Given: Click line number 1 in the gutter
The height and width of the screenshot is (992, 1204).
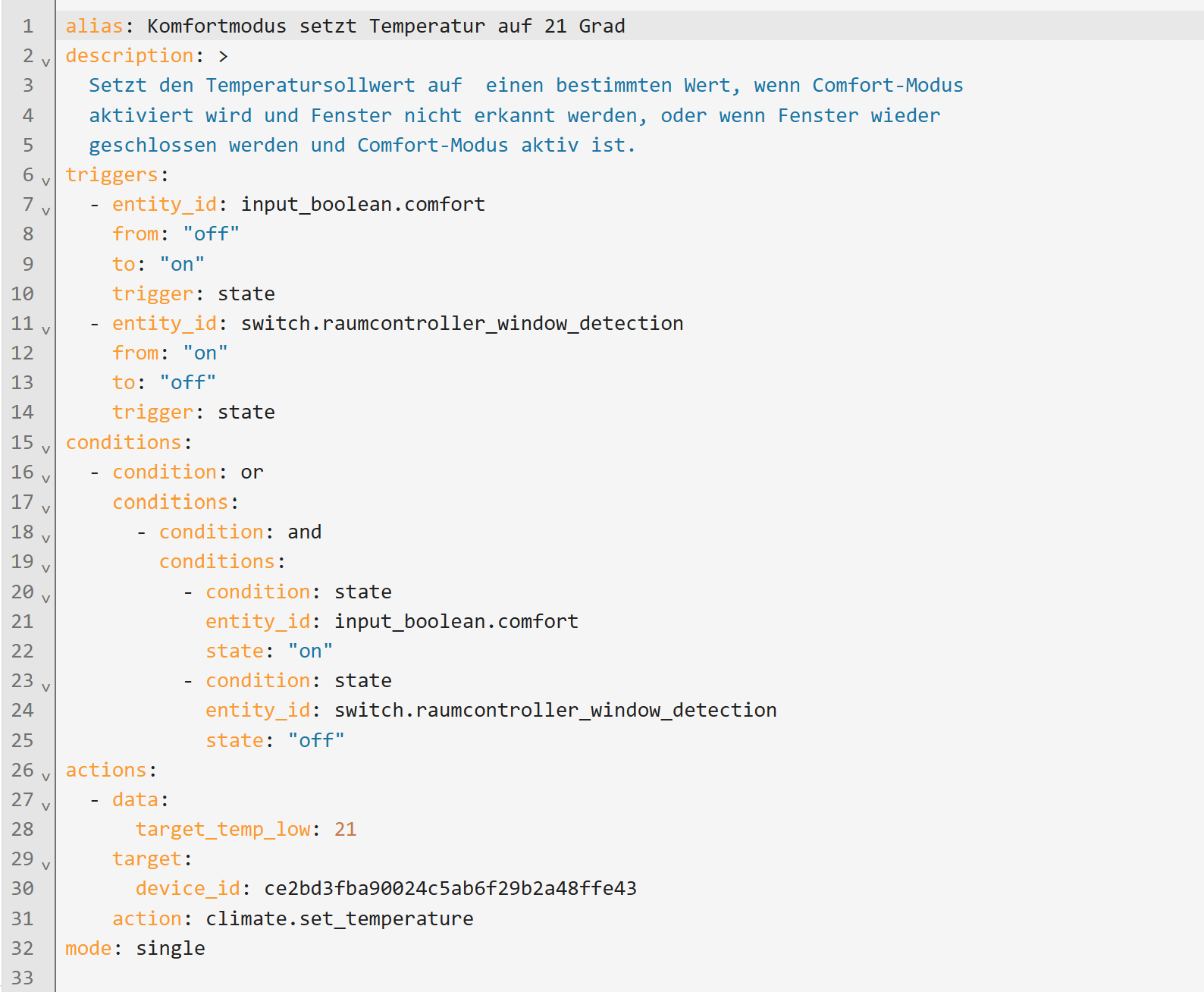Looking at the screenshot, I should pos(27,27).
